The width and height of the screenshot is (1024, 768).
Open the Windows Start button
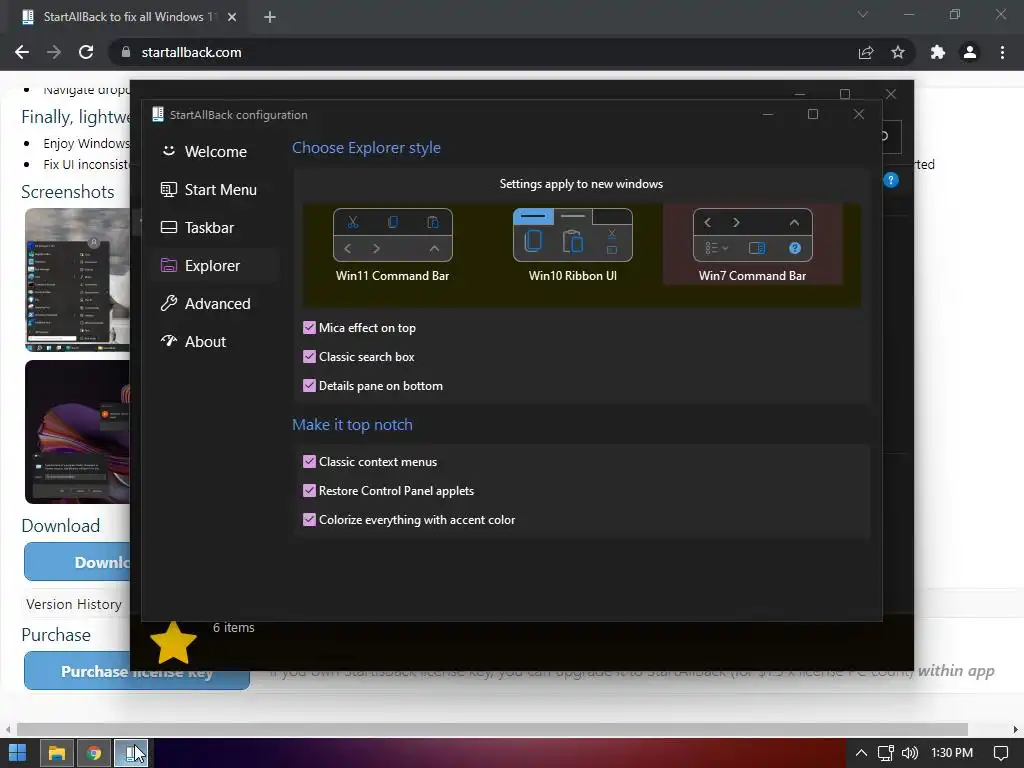coord(18,752)
